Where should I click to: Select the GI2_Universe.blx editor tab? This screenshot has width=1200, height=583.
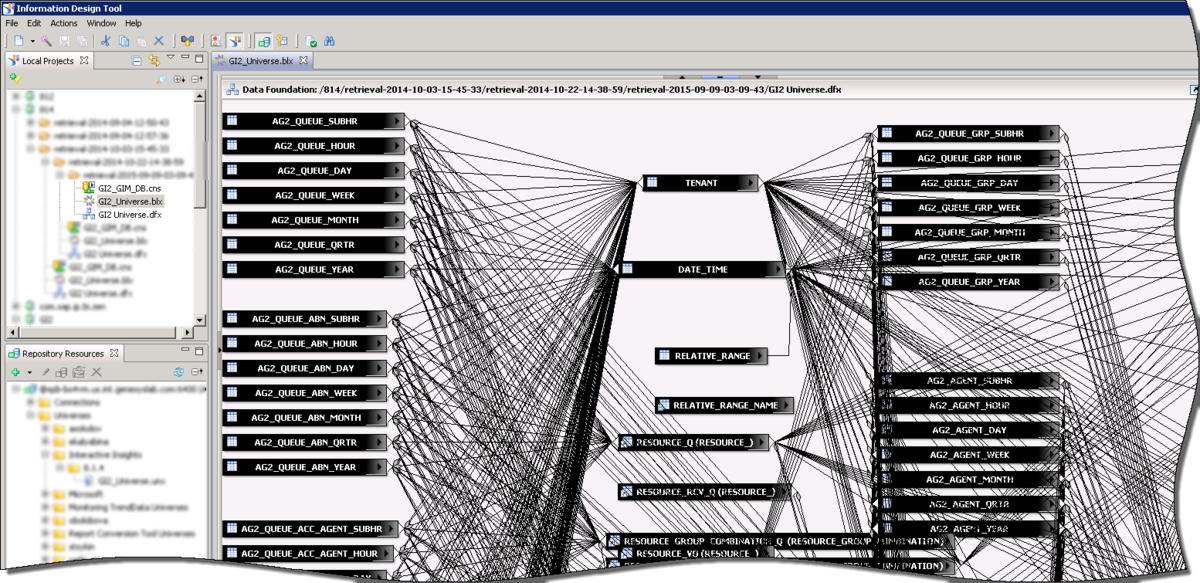coord(260,61)
